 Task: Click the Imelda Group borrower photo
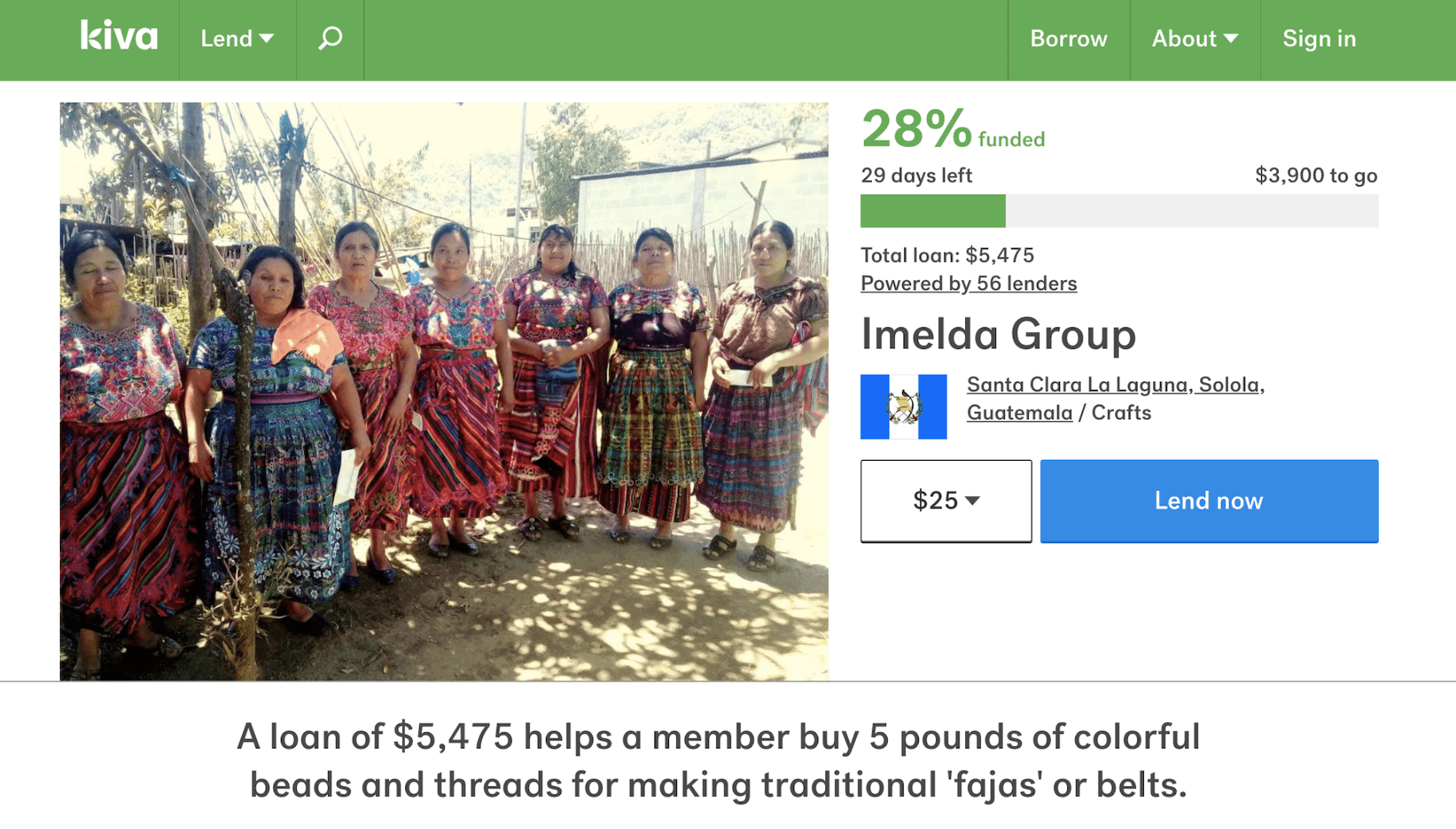[x=444, y=390]
